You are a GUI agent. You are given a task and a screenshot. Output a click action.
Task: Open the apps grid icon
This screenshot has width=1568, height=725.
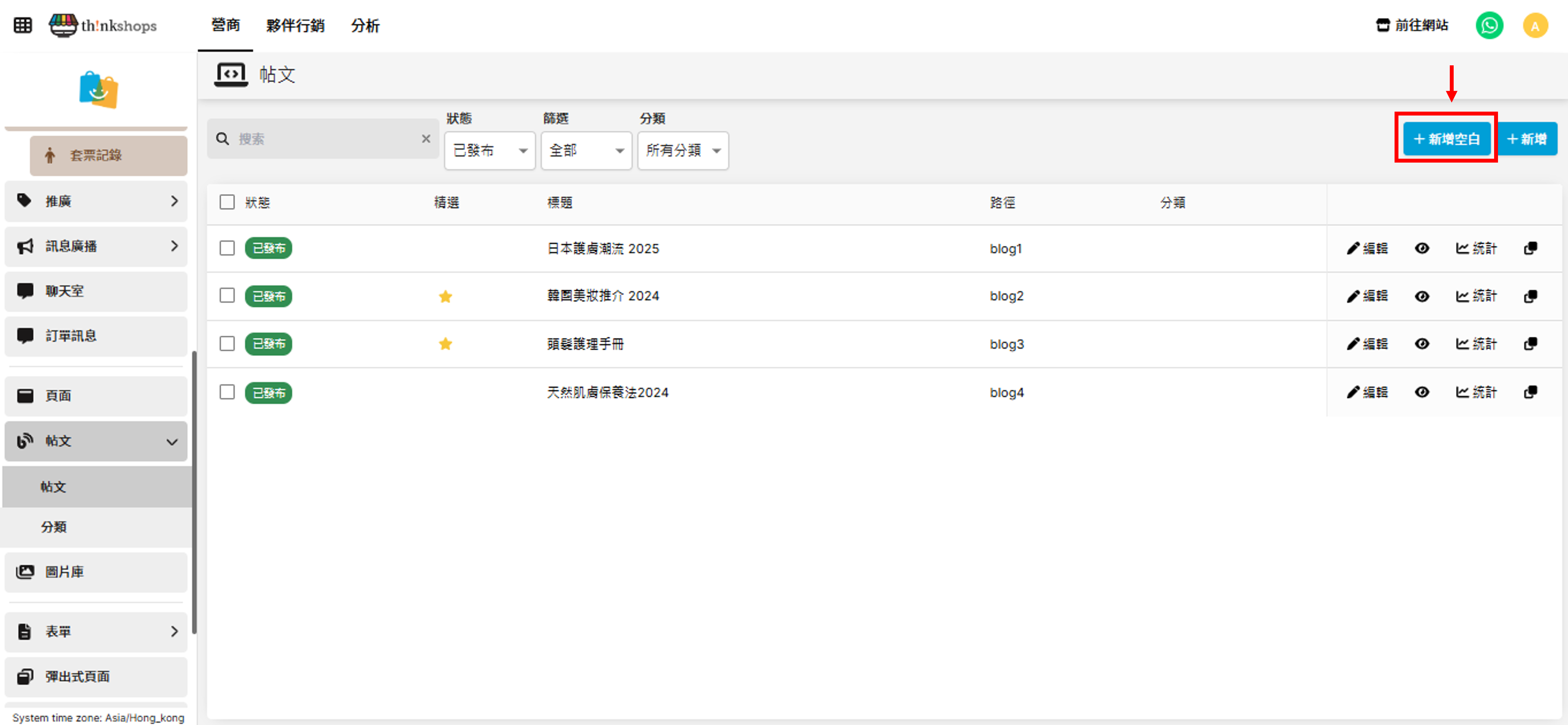(23, 26)
